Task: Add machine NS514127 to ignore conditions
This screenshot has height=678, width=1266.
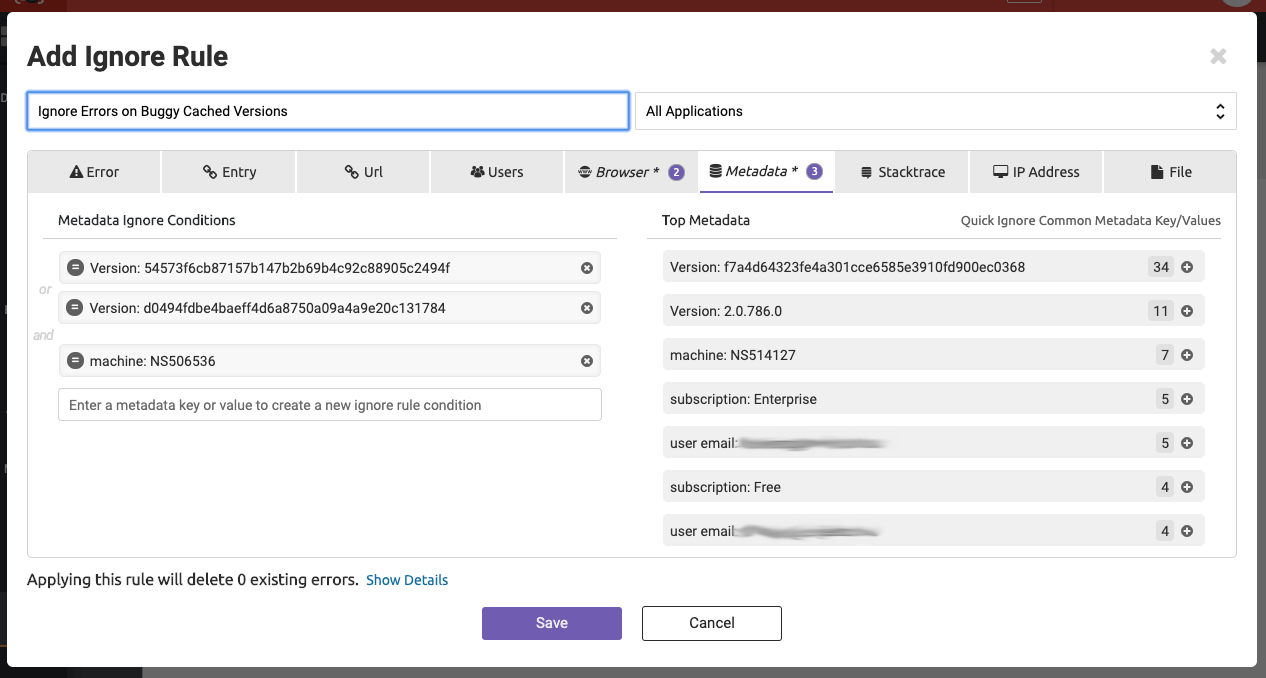Action: pyautogui.click(x=1187, y=355)
